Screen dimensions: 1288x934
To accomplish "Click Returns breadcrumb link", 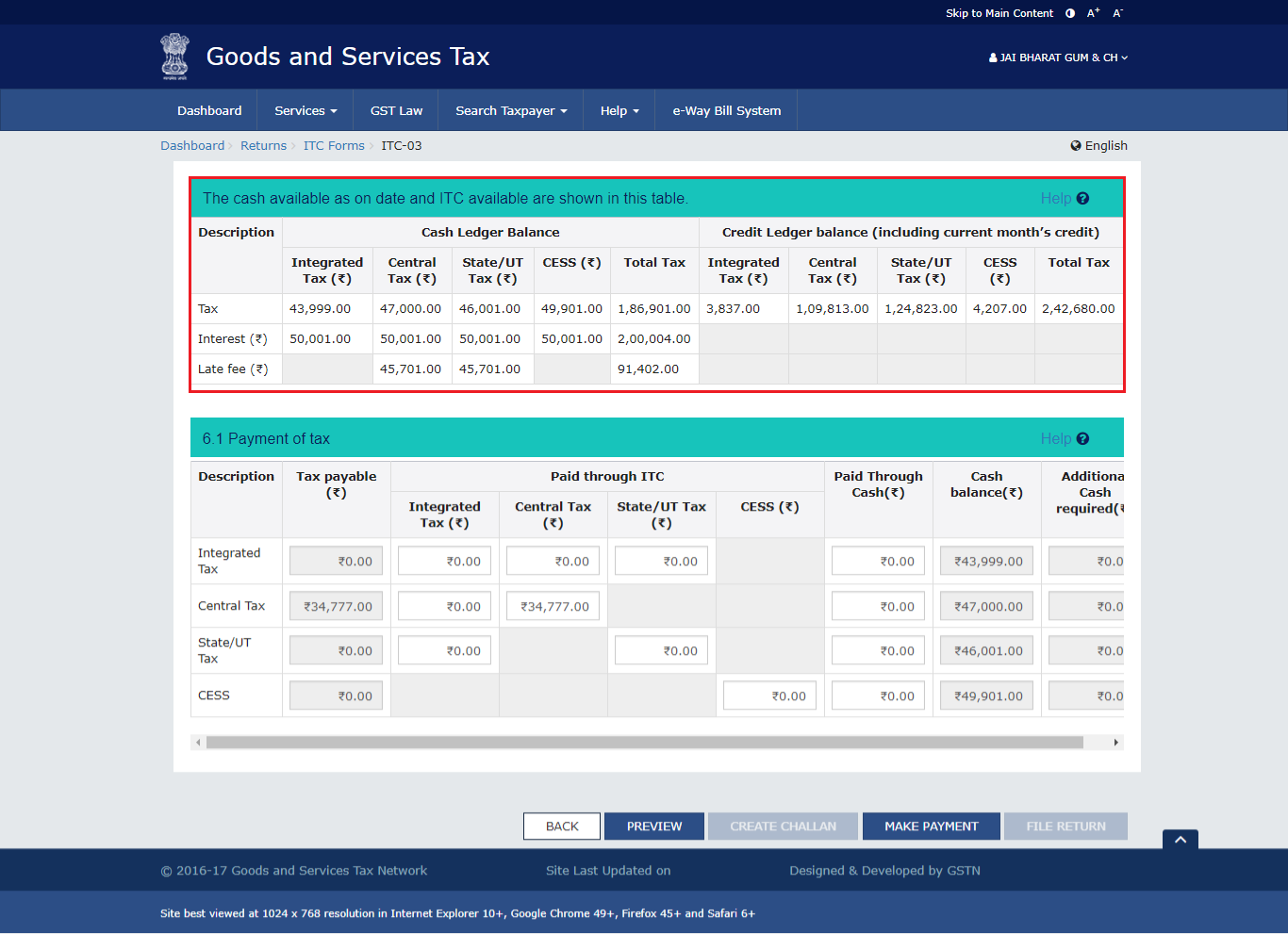I will pyautogui.click(x=263, y=146).
